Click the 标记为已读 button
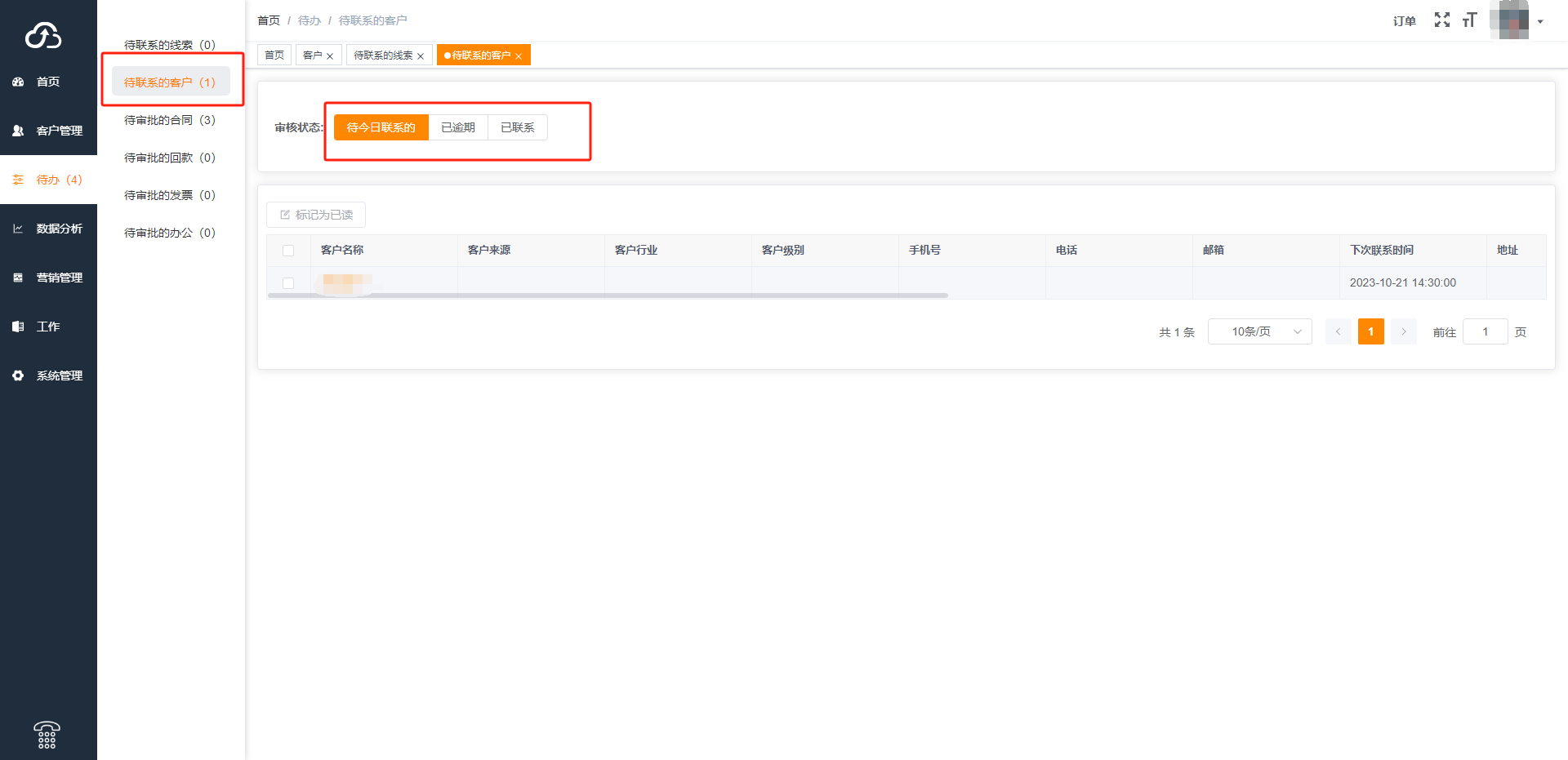The height and width of the screenshot is (760, 1568). [316, 215]
